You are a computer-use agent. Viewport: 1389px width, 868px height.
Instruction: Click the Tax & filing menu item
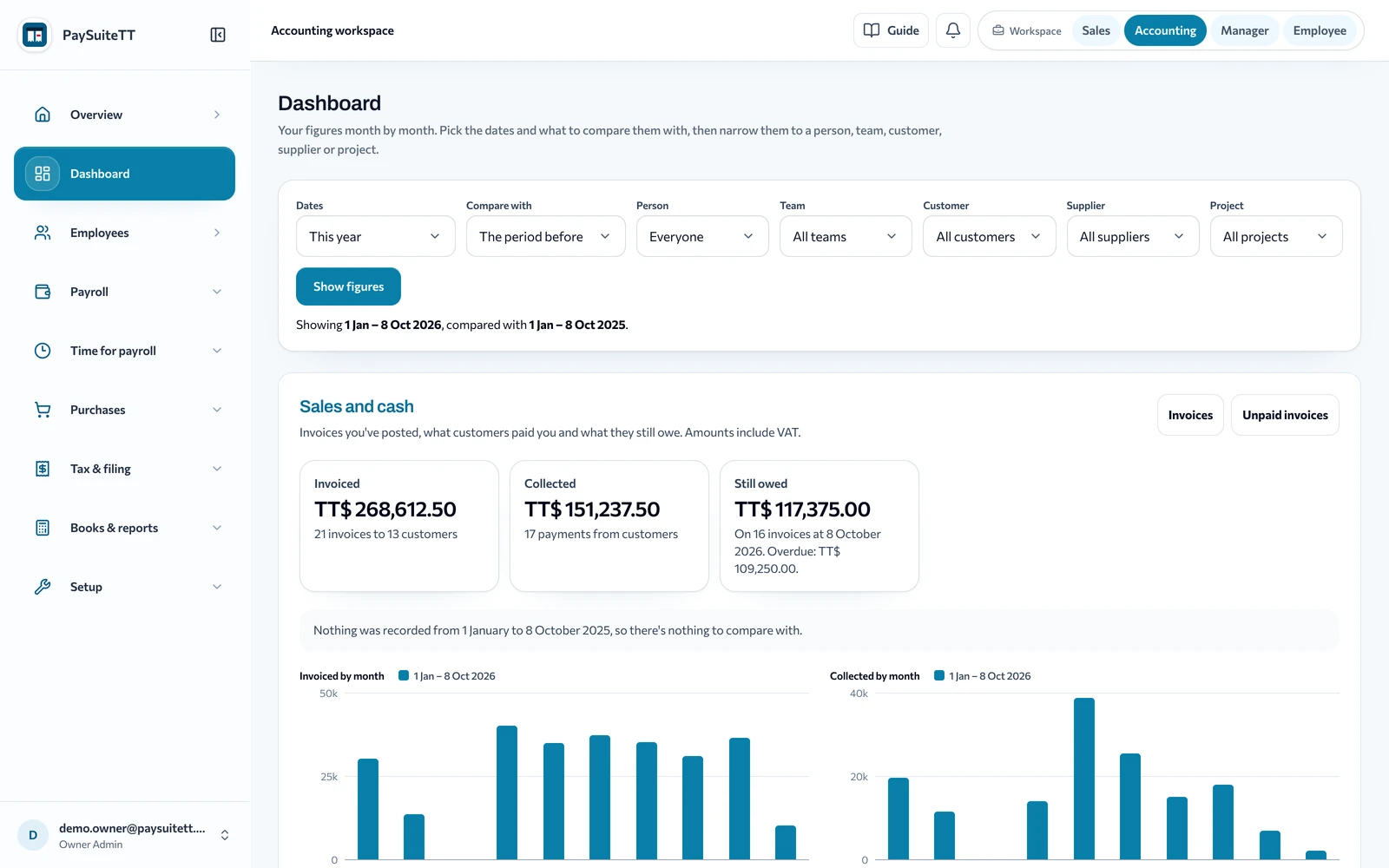125,469
